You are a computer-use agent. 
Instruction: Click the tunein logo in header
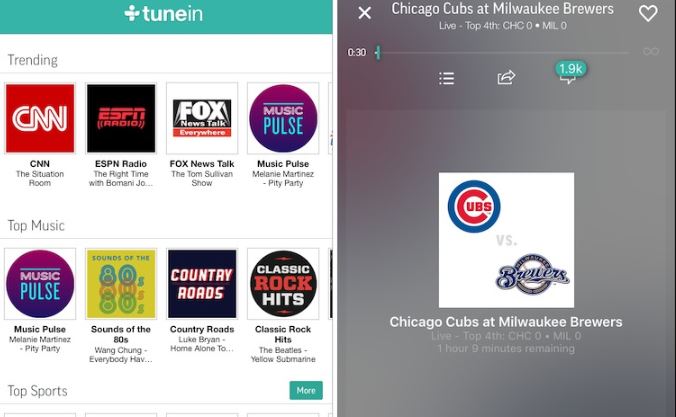[163, 14]
